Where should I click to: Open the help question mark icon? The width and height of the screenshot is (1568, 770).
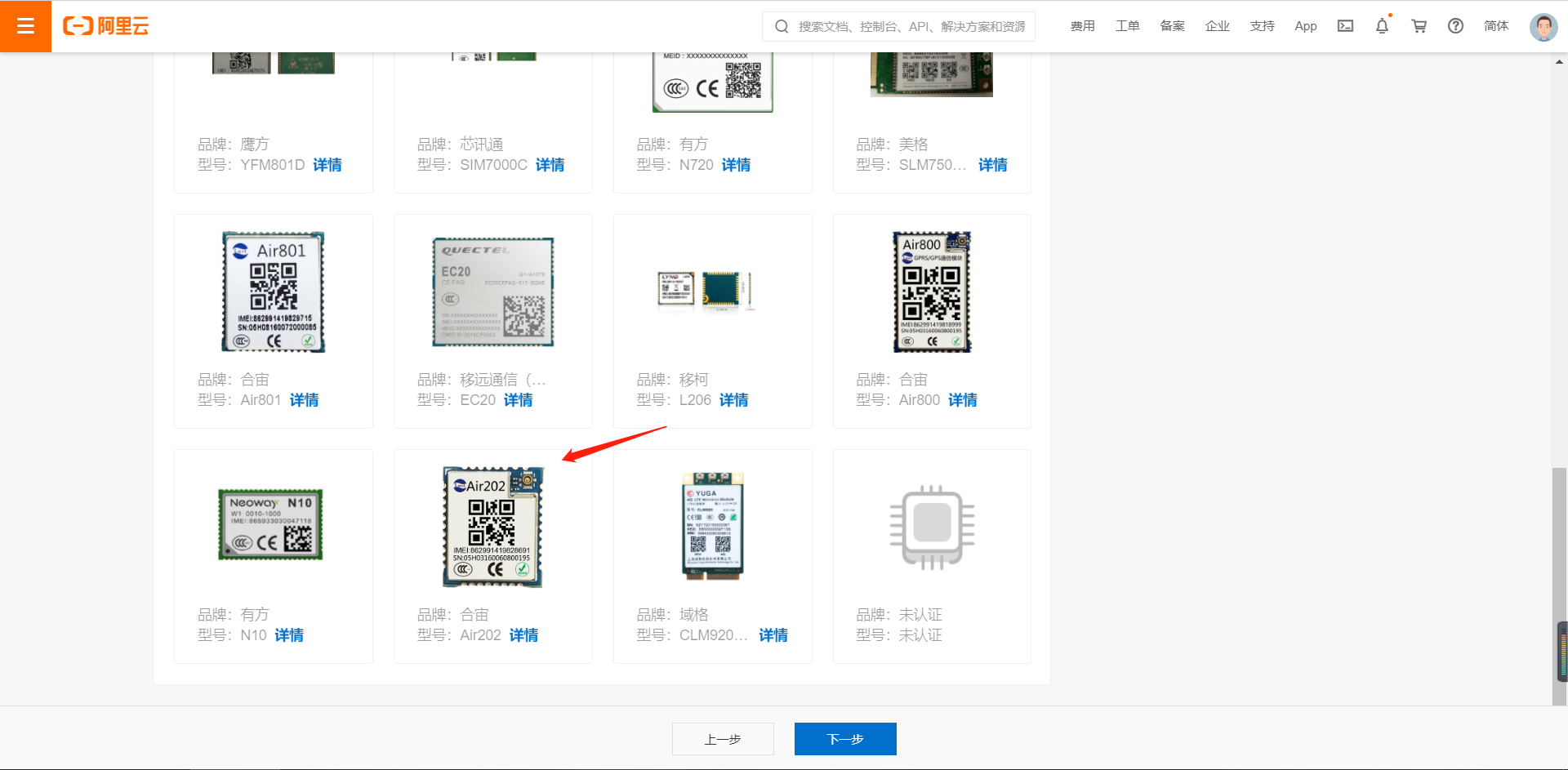1454,25
